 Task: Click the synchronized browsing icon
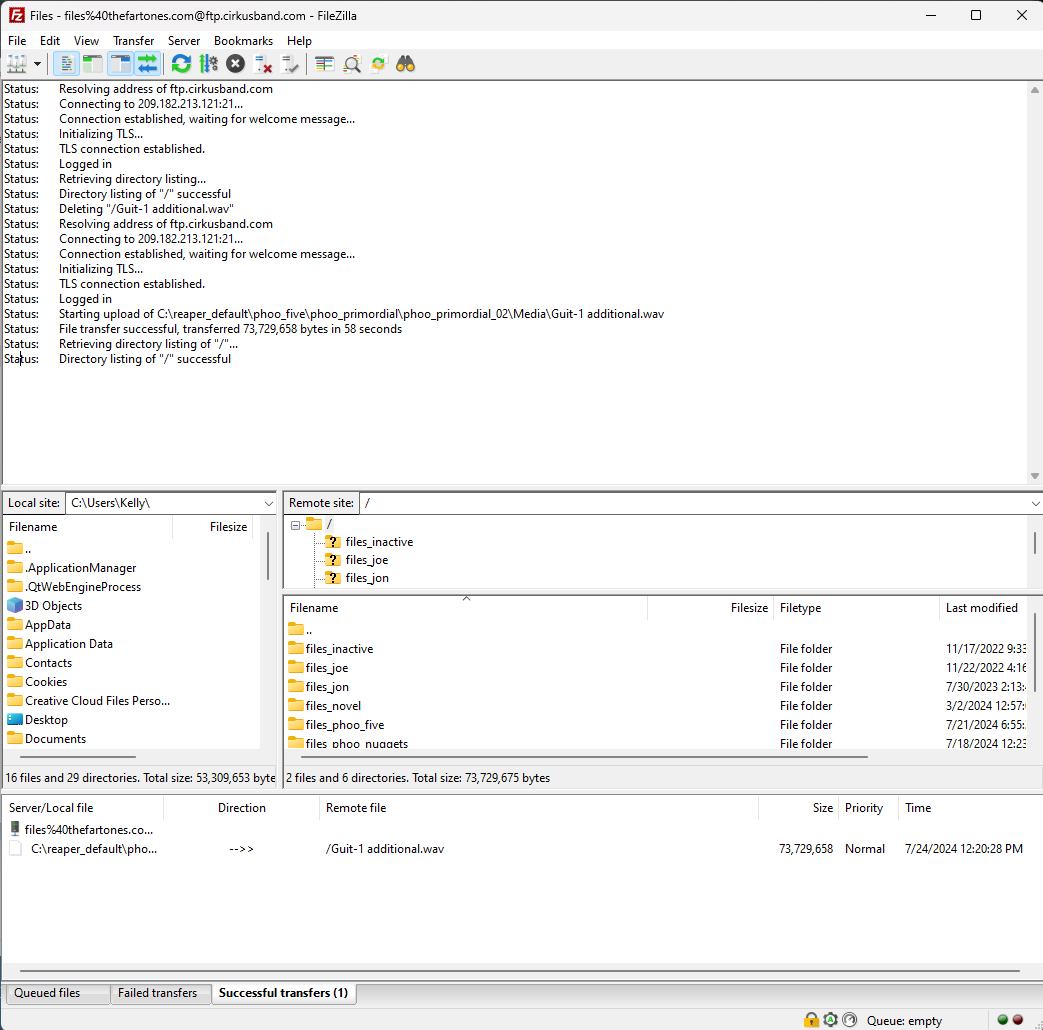coord(378,64)
